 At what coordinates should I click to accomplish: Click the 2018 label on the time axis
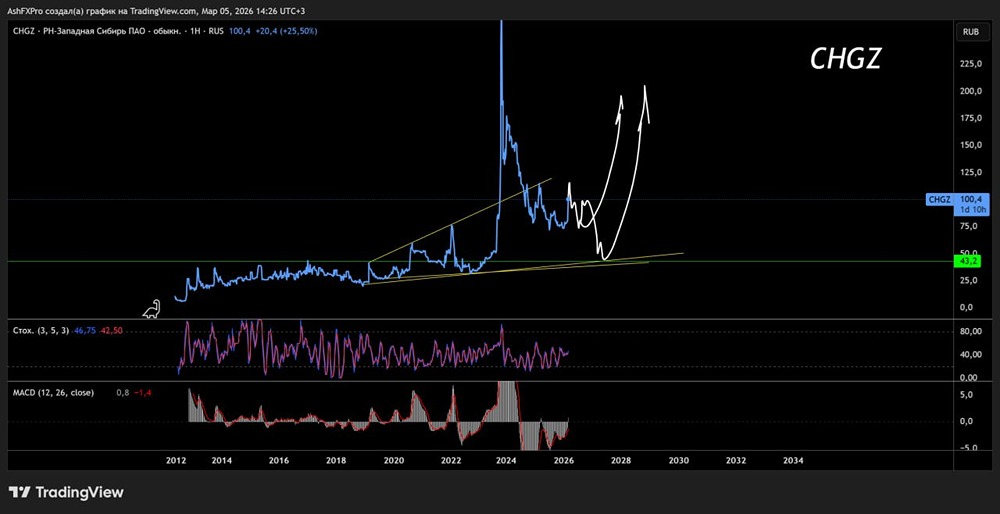[x=336, y=460]
